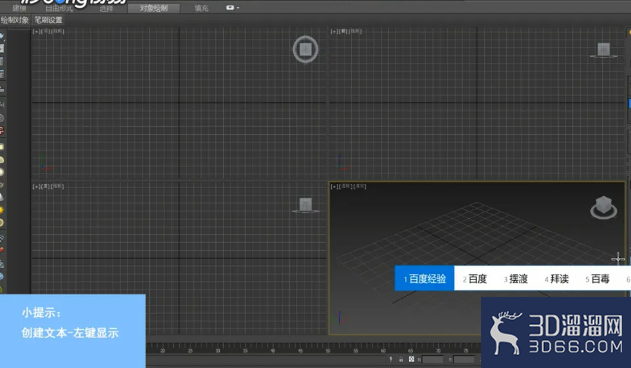
Task: Click the ViewCube in the left viewport
Action: coord(305,205)
